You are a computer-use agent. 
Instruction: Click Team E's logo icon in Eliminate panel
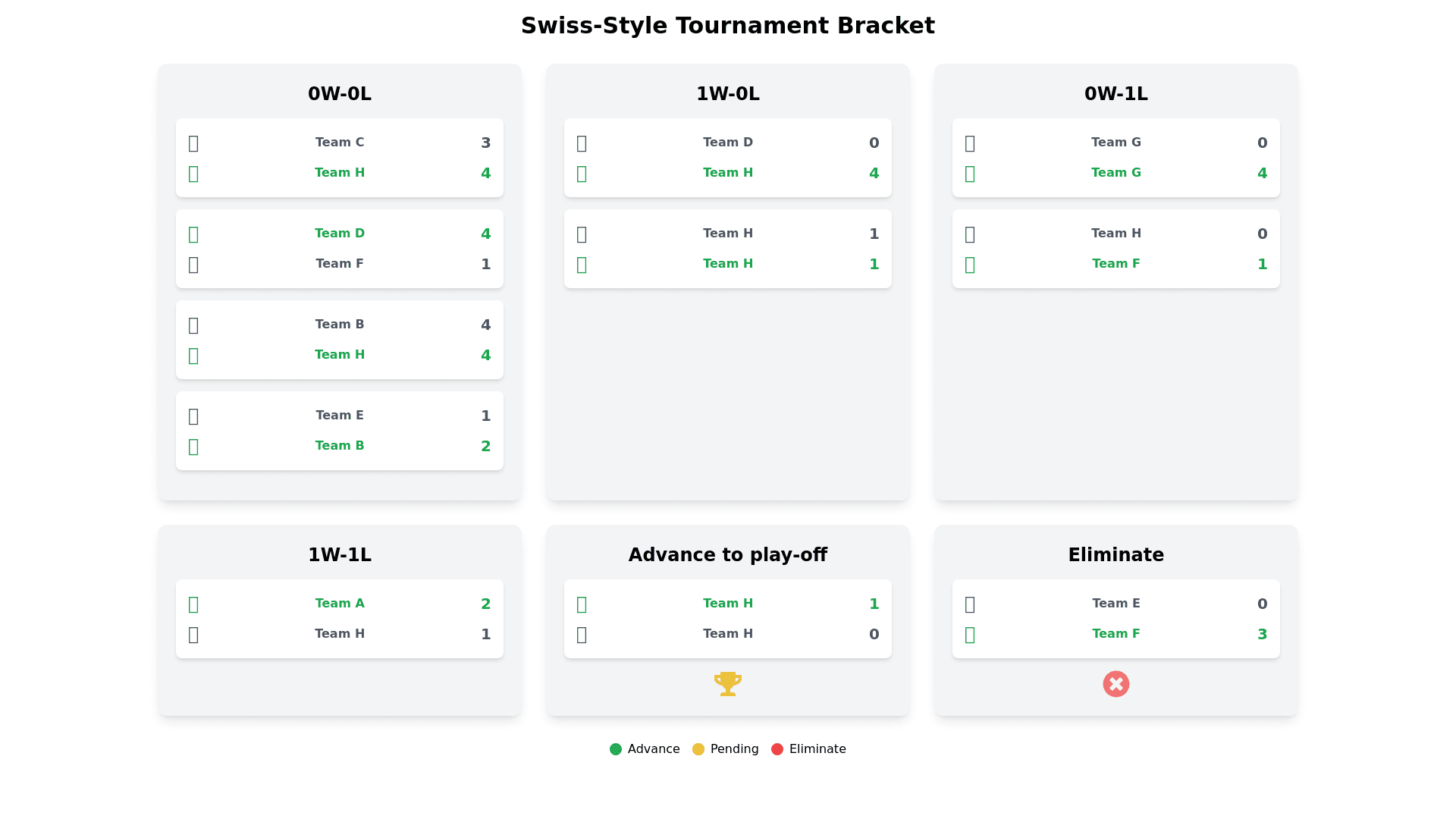[970, 604]
